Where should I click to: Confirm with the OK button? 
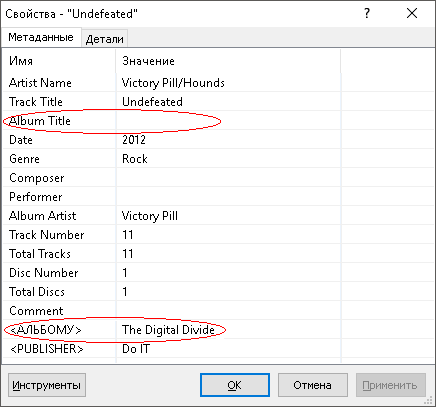point(235,385)
